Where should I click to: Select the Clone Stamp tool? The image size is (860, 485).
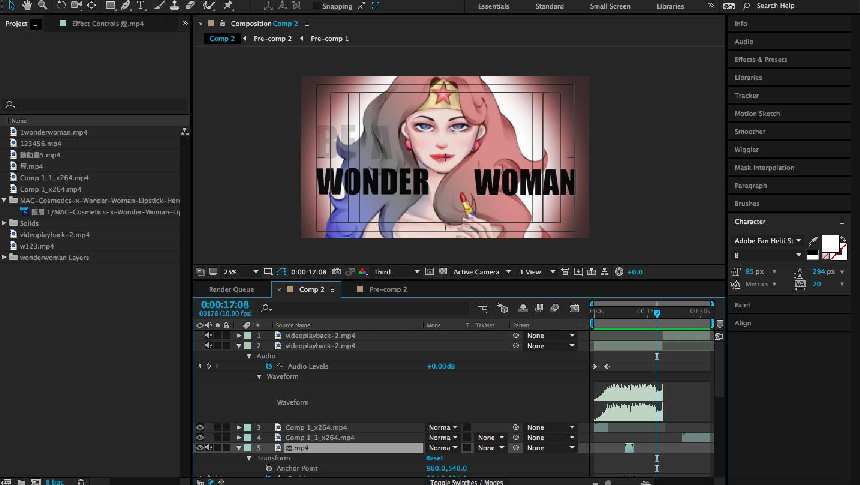click(174, 5)
